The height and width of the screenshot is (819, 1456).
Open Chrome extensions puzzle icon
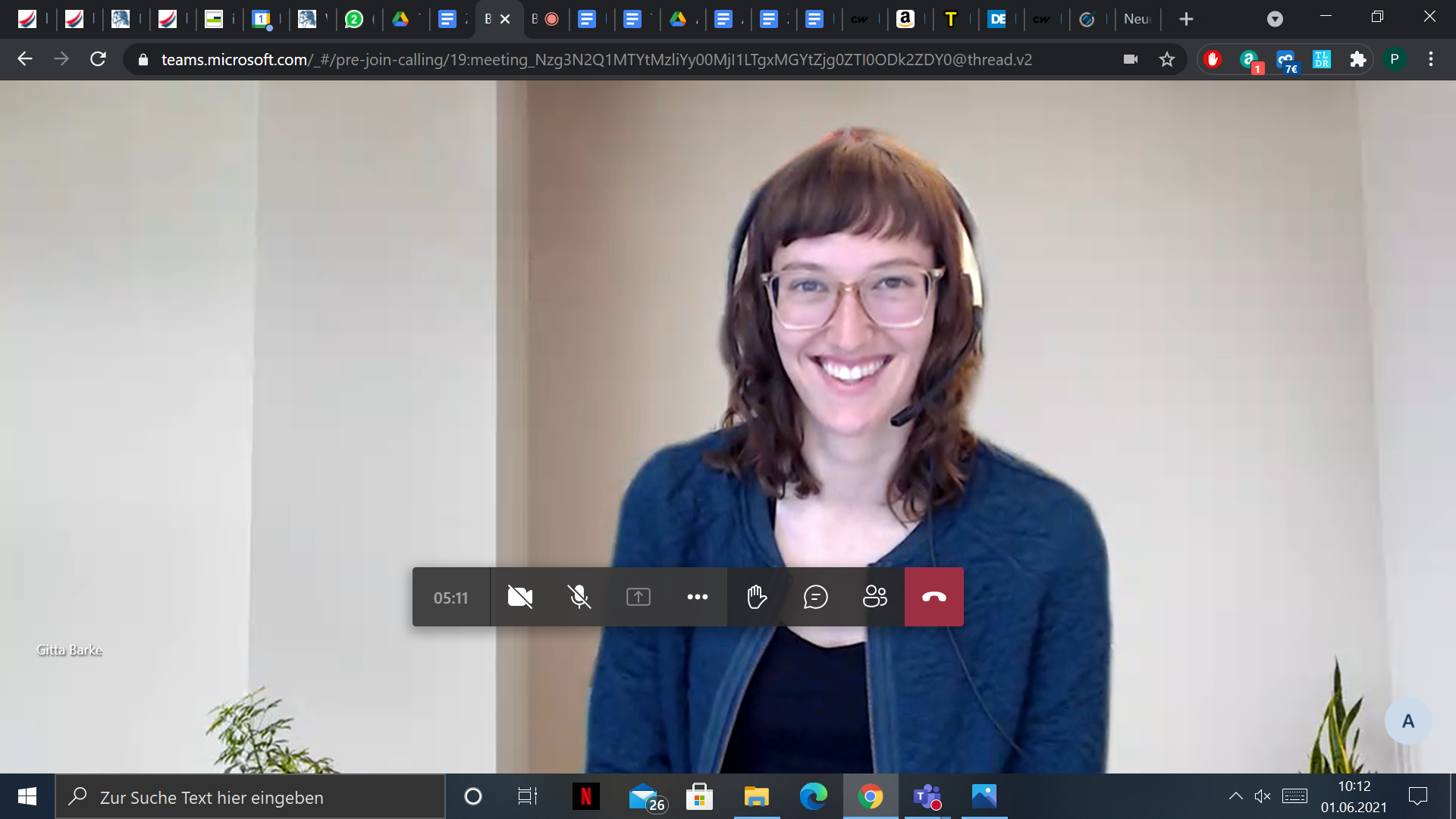click(1358, 59)
